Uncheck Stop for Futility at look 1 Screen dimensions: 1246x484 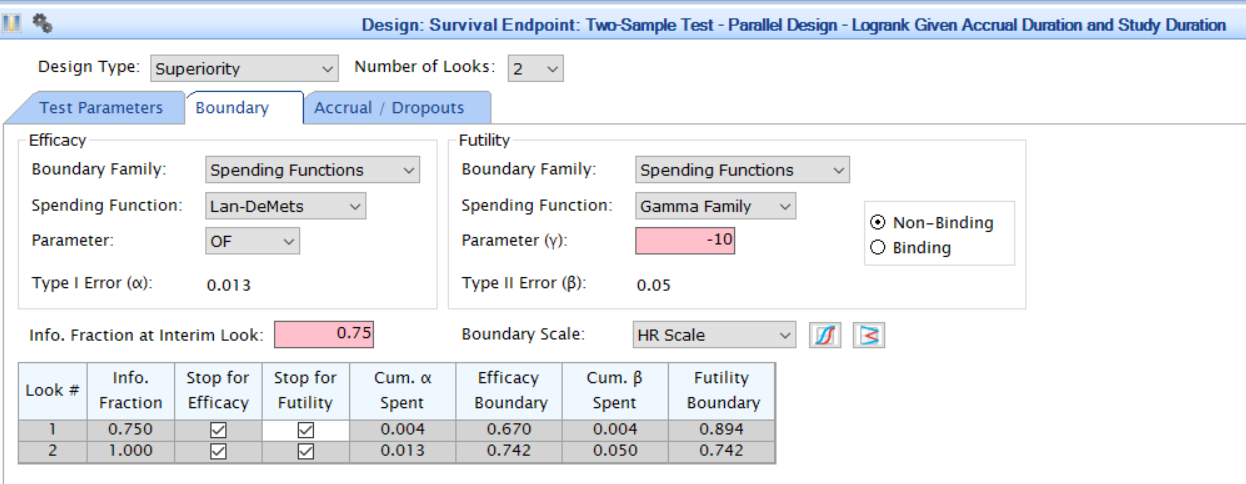pyautogui.click(x=306, y=429)
